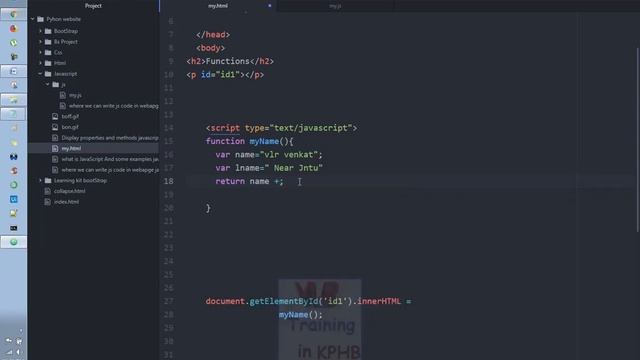Click the closing brace of the function
640x360 pixels.
[x=208, y=208]
